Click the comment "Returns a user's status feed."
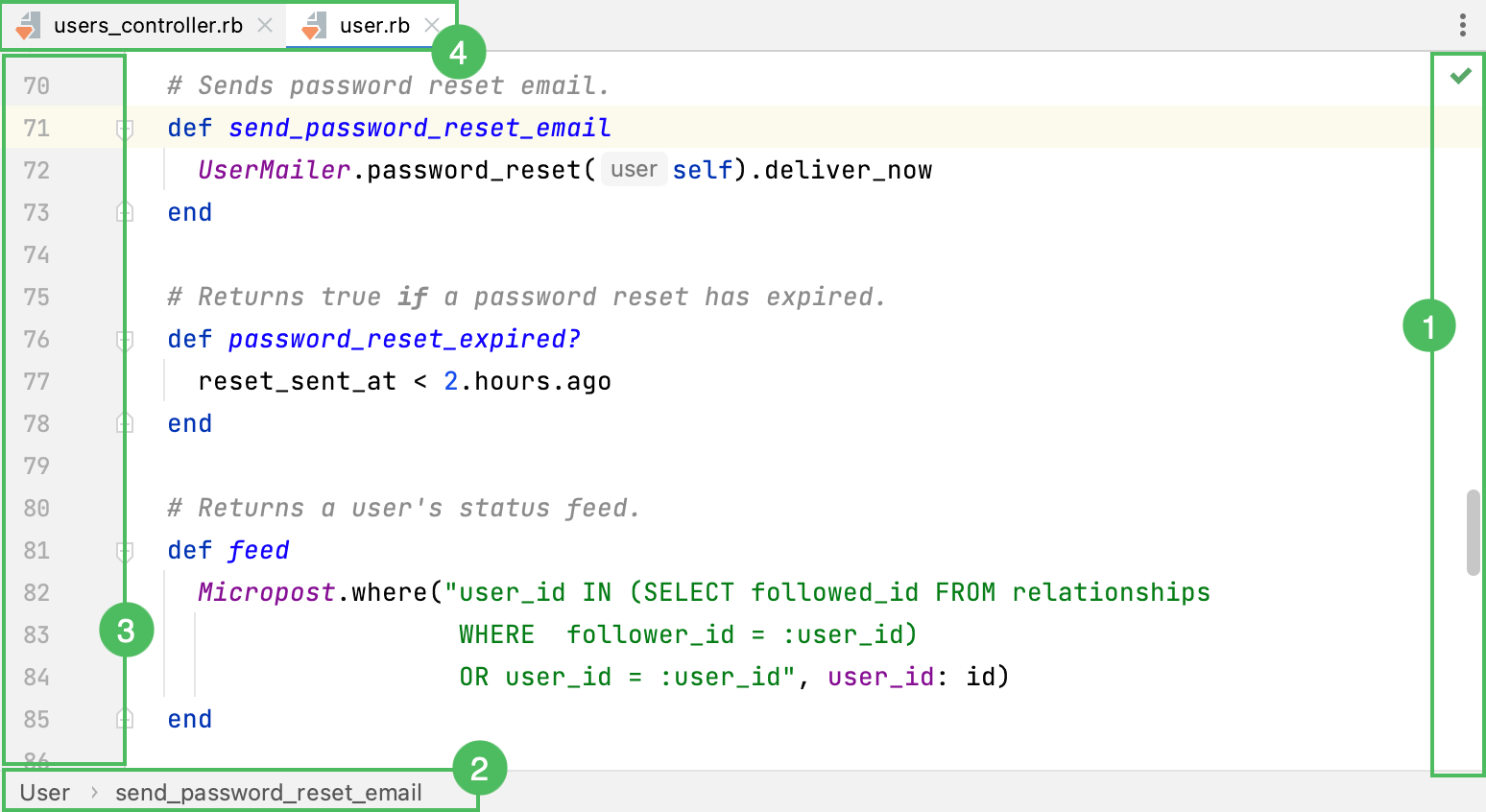Viewport: 1486px width, 812px height. point(403,509)
